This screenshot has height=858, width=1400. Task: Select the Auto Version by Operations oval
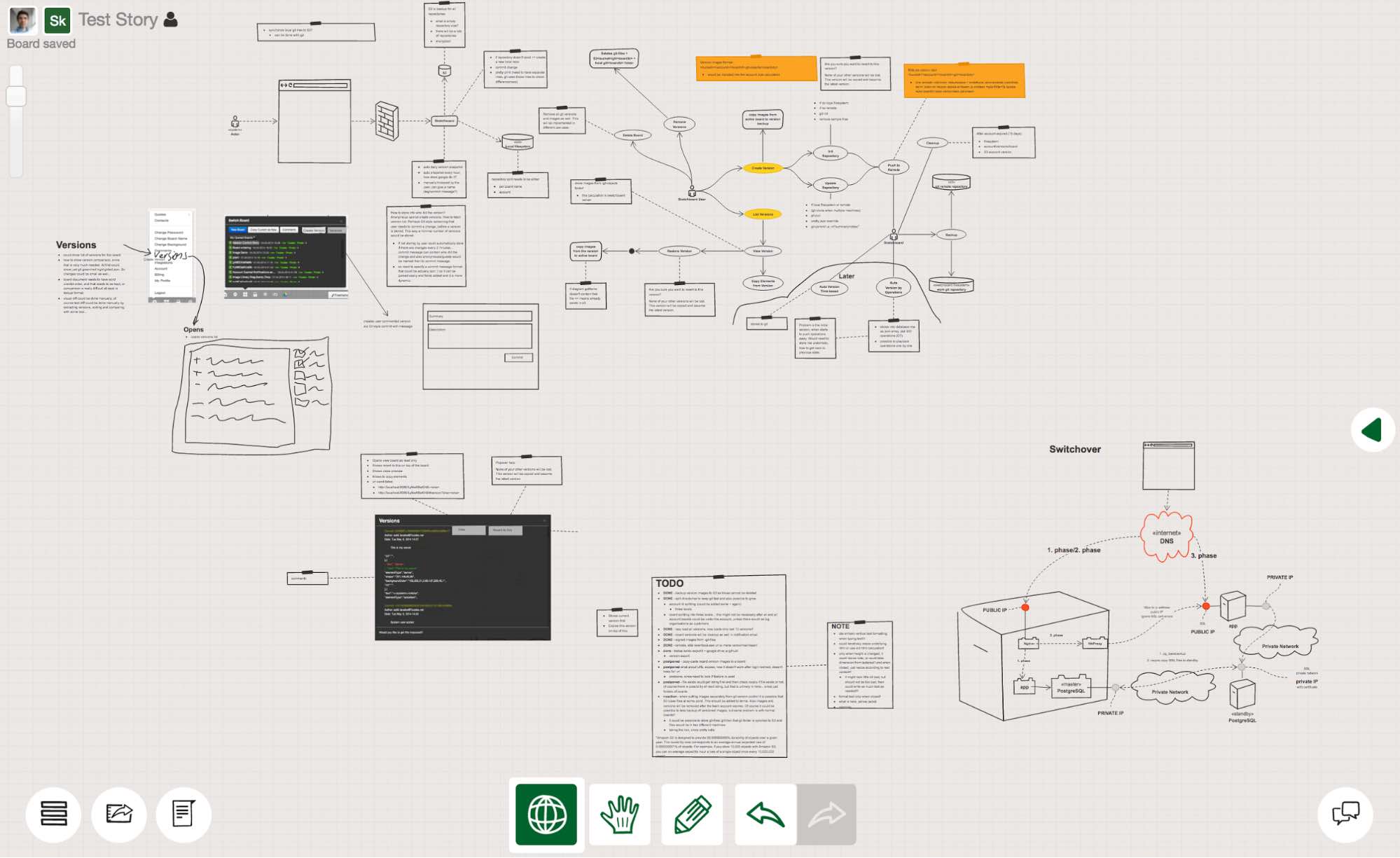(893, 287)
